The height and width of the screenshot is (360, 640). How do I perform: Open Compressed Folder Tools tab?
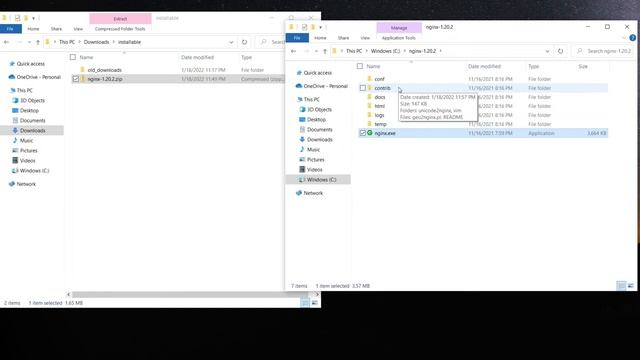(x=120, y=29)
